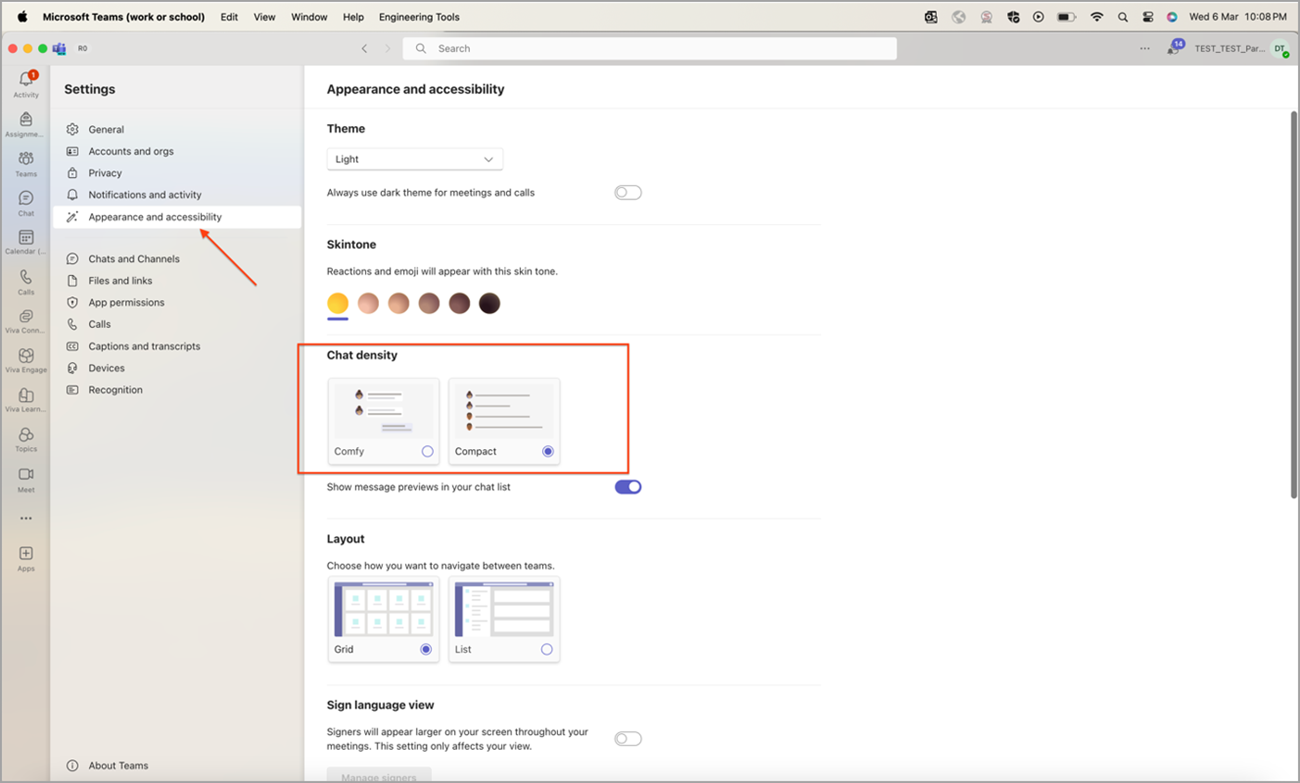This screenshot has height=783, width=1300.
Task: Open General settings
Action: (x=177, y=129)
